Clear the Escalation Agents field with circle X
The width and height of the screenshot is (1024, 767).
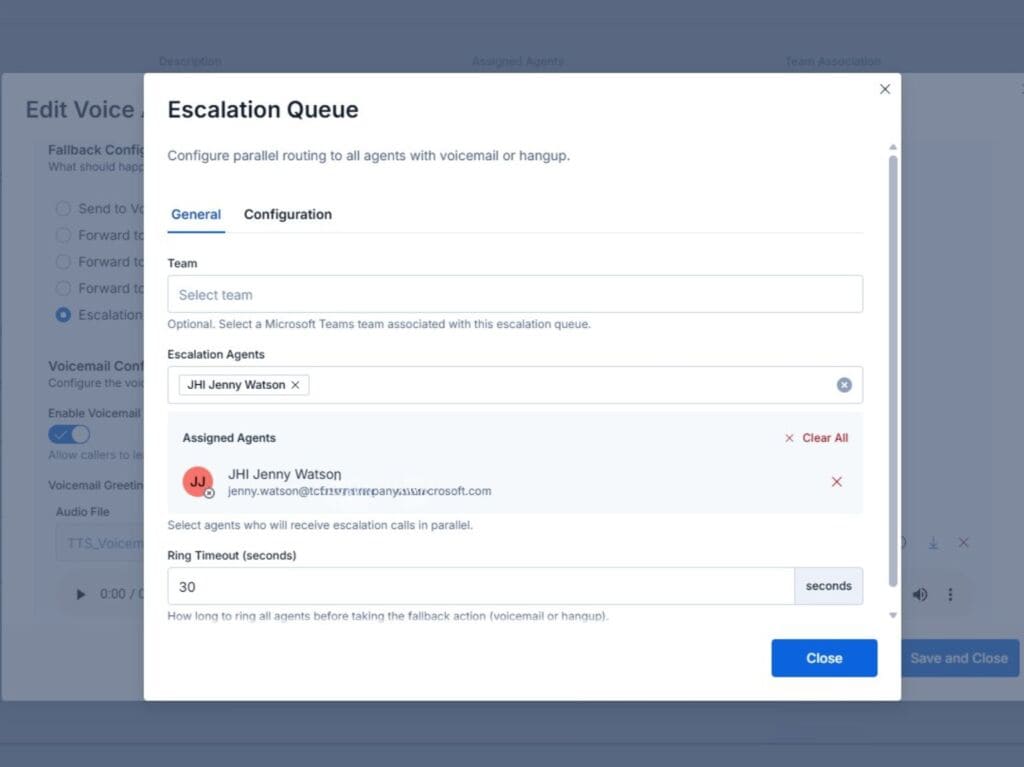844,385
